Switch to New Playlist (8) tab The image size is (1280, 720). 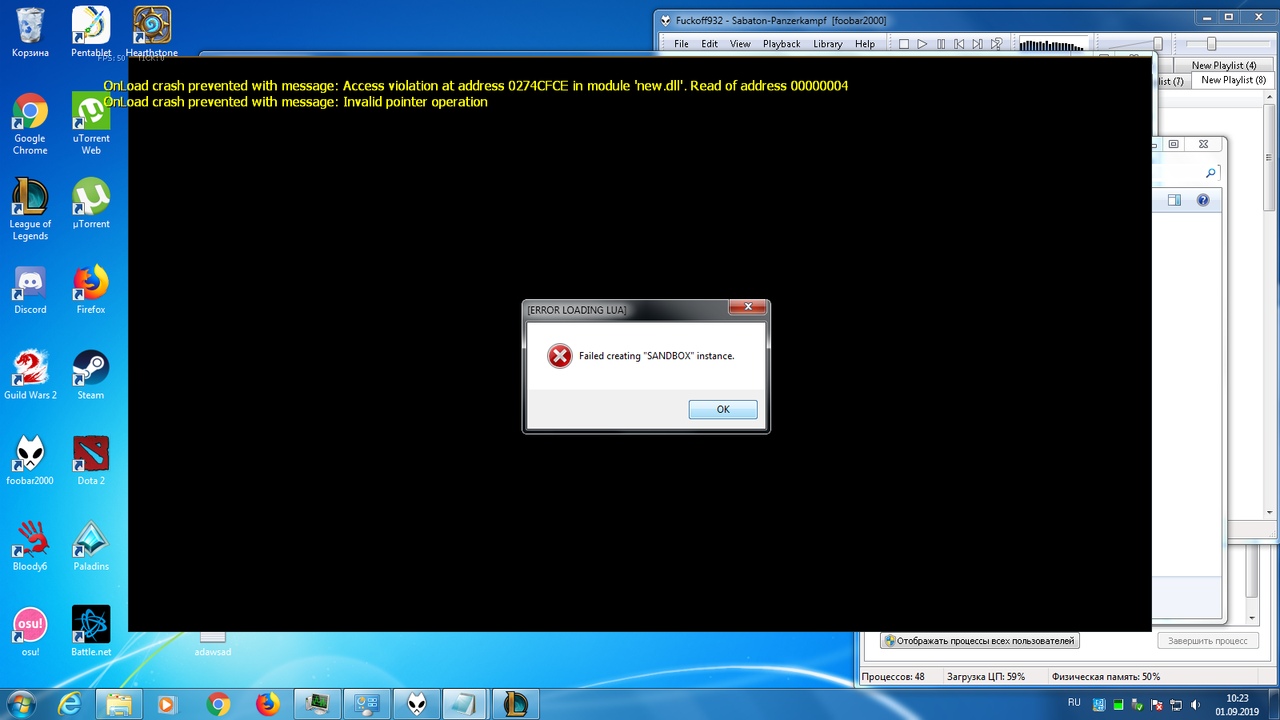point(1233,80)
